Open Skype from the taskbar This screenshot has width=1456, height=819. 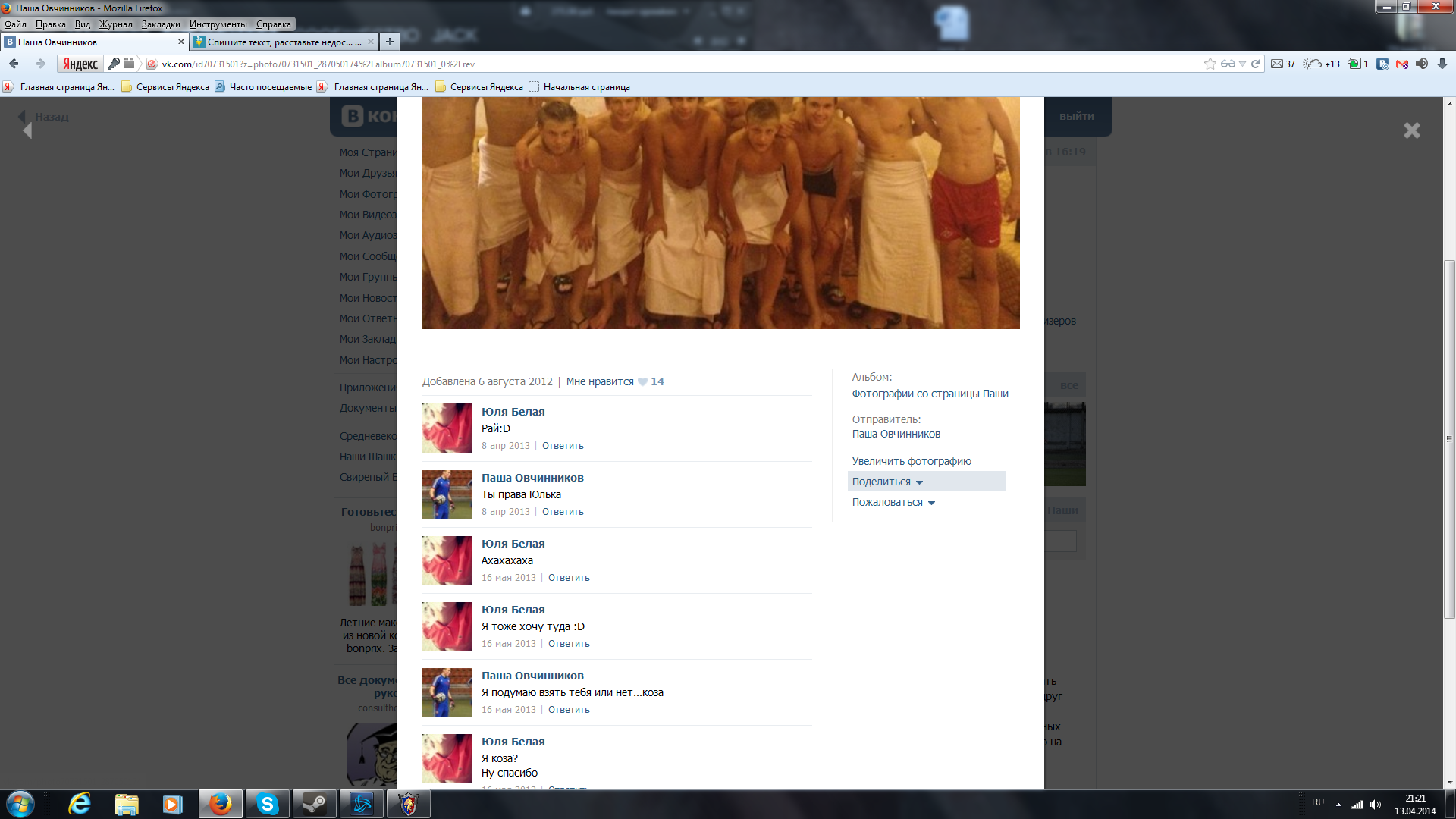(x=267, y=804)
